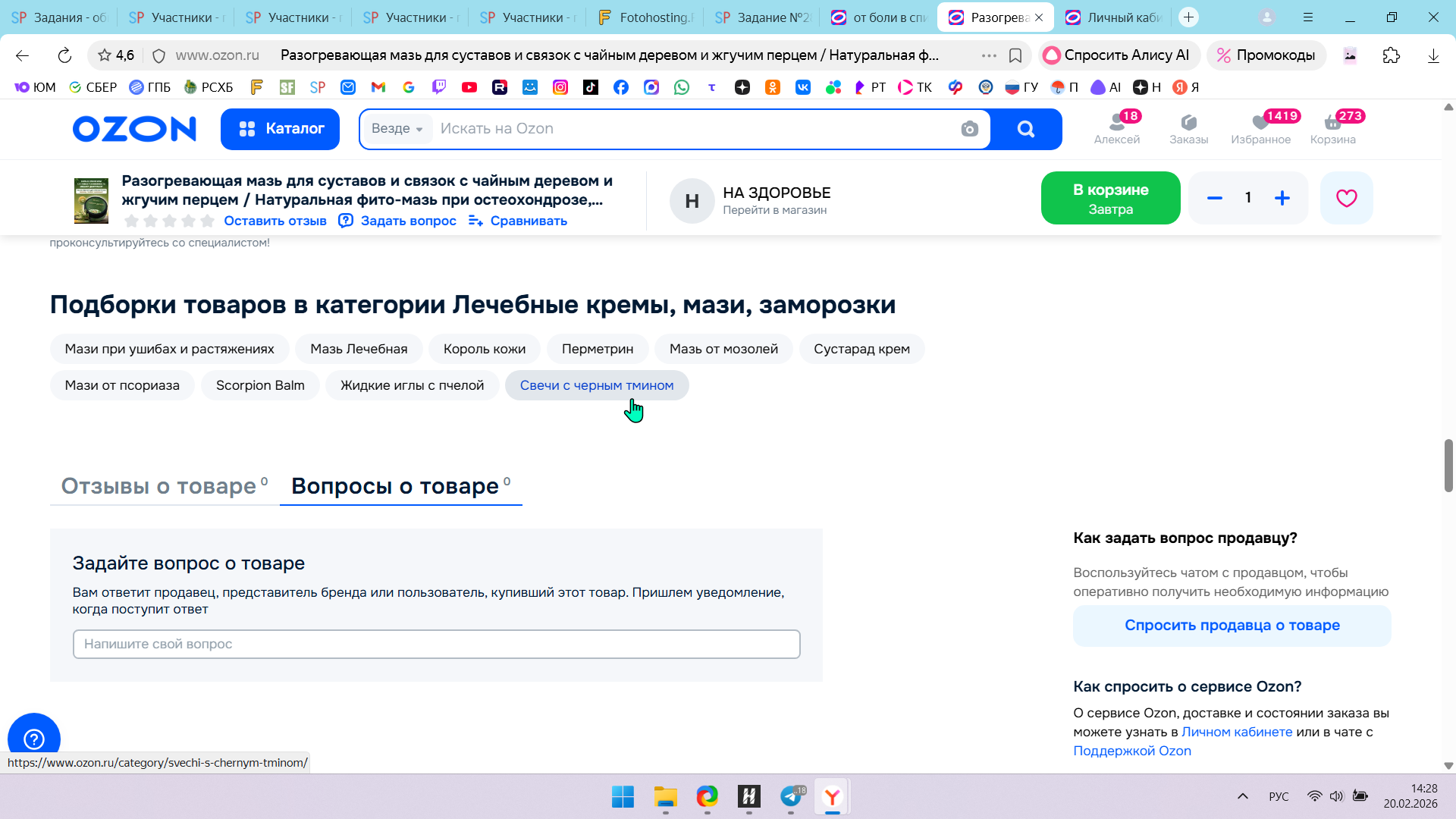Switch to Отзывы о товаре tab
Screen dimensions: 1456x819
point(159,486)
